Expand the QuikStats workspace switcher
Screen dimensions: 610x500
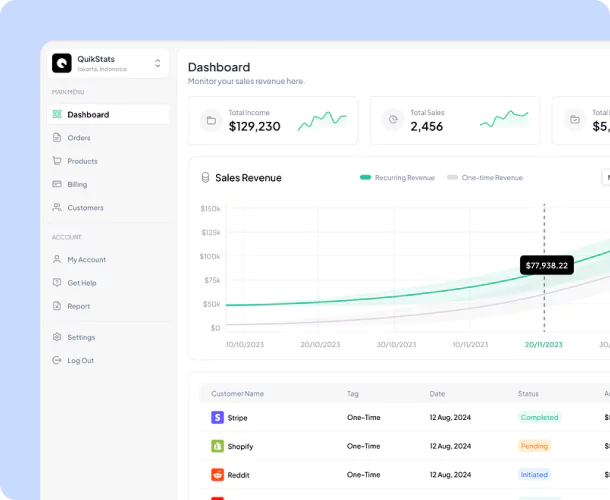pos(157,63)
